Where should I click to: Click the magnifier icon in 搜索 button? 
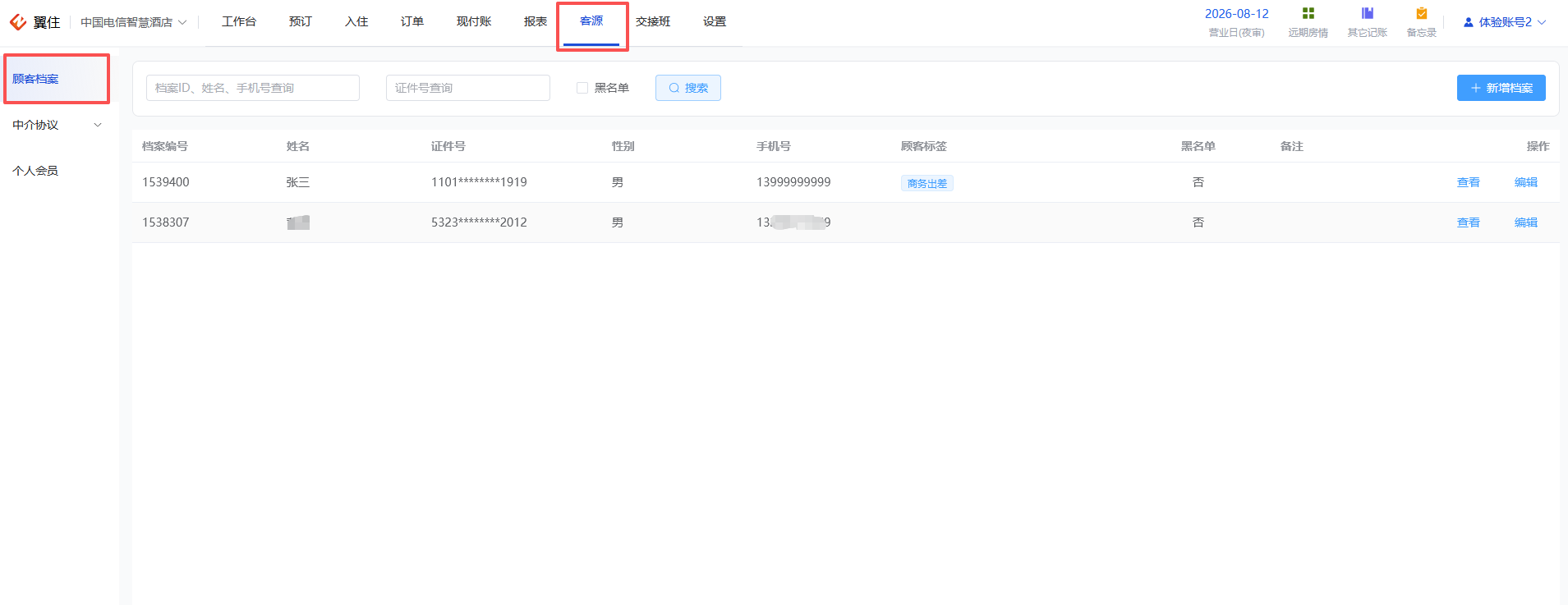(674, 88)
